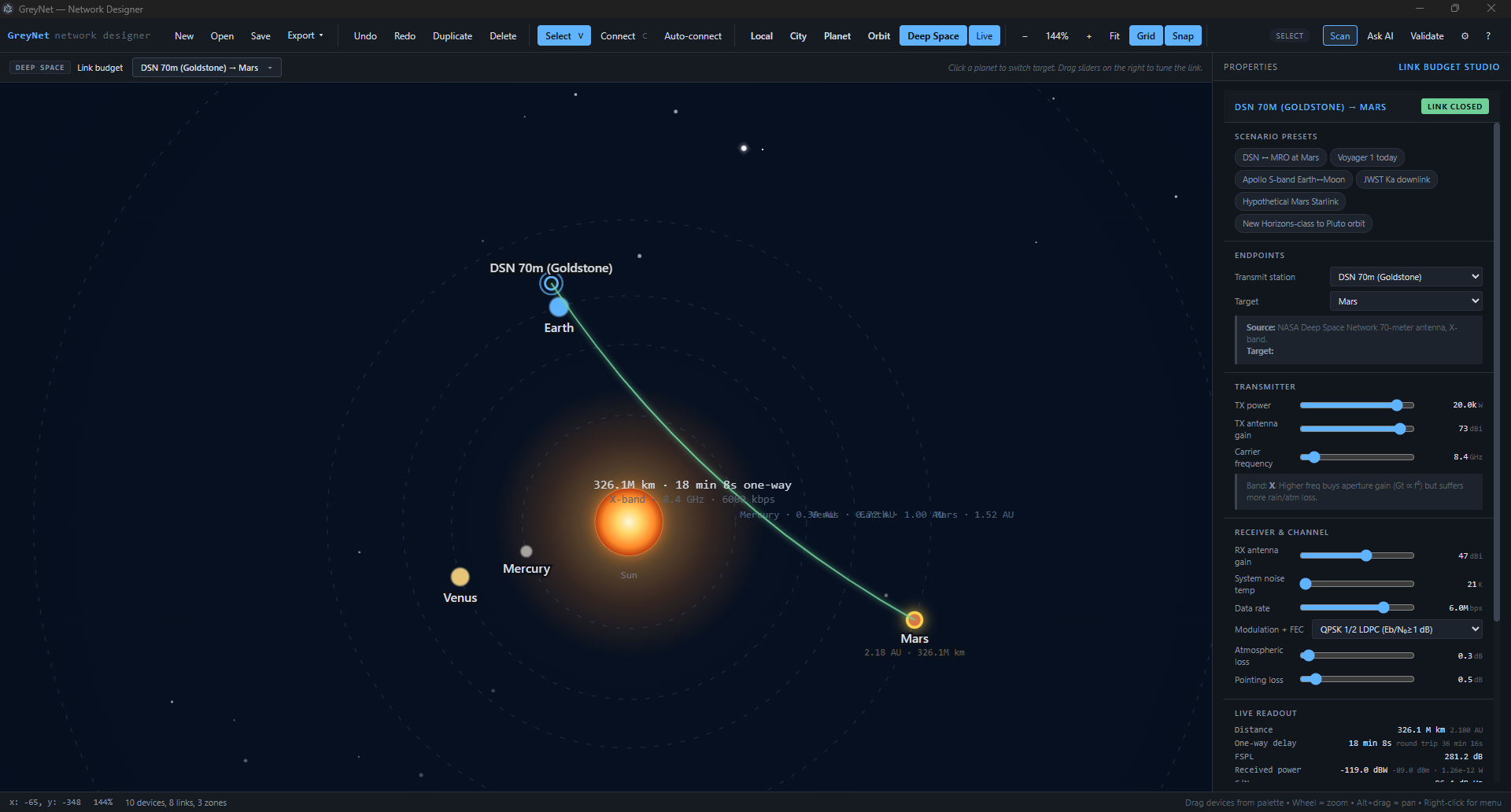Image resolution: width=1511 pixels, height=812 pixels.
Task: Click Undo
Action: pyautogui.click(x=365, y=36)
